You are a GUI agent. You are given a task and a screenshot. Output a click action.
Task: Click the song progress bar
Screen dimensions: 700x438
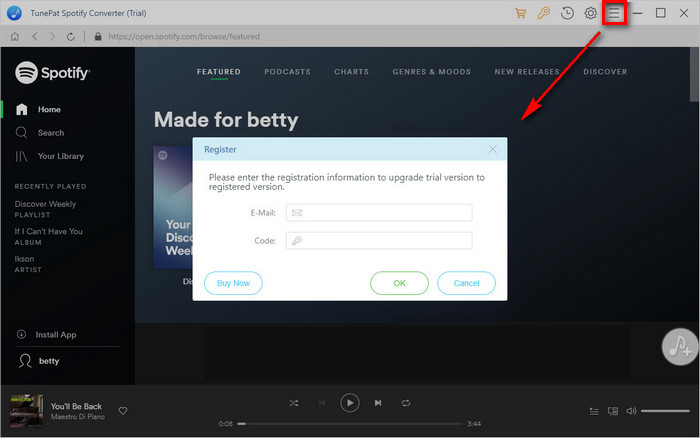tap(350, 424)
